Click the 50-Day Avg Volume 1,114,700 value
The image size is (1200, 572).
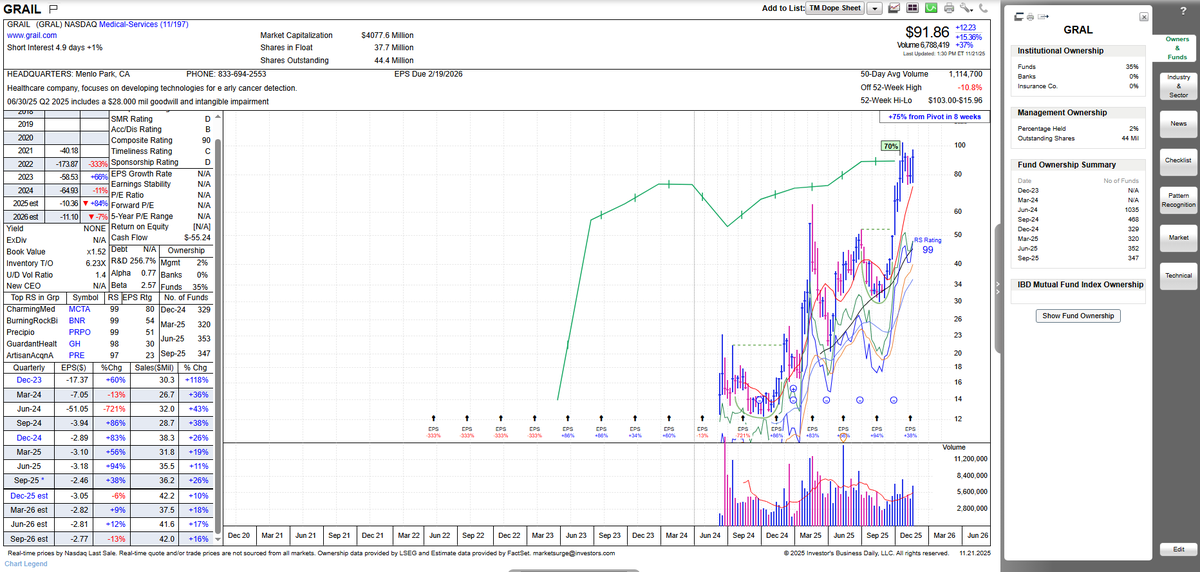pyautogui.click(x=964, y=74)
